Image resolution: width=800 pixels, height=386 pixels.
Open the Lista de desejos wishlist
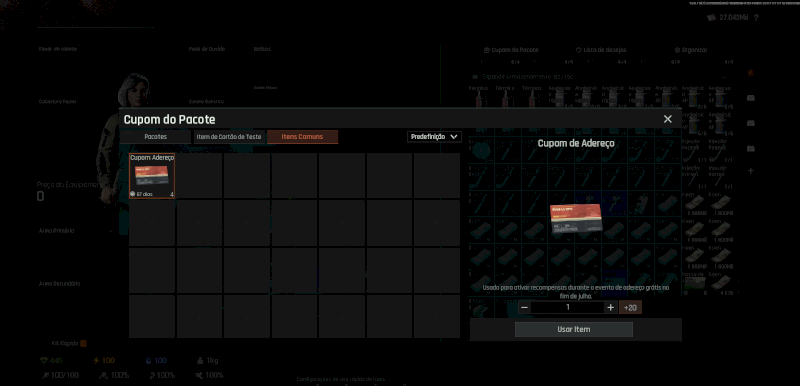[x=601, y=50]
